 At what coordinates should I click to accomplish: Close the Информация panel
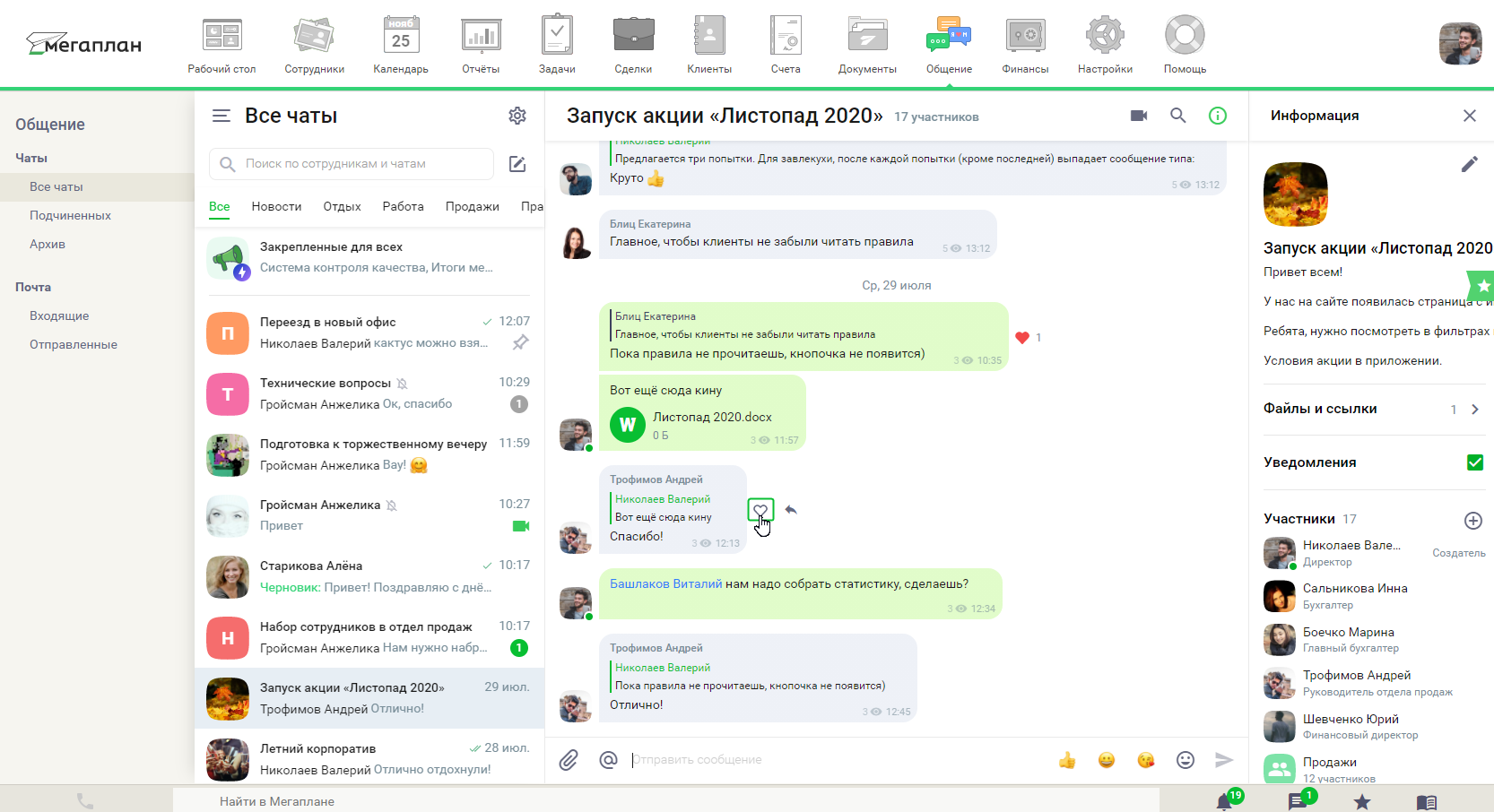[1470, 116]
